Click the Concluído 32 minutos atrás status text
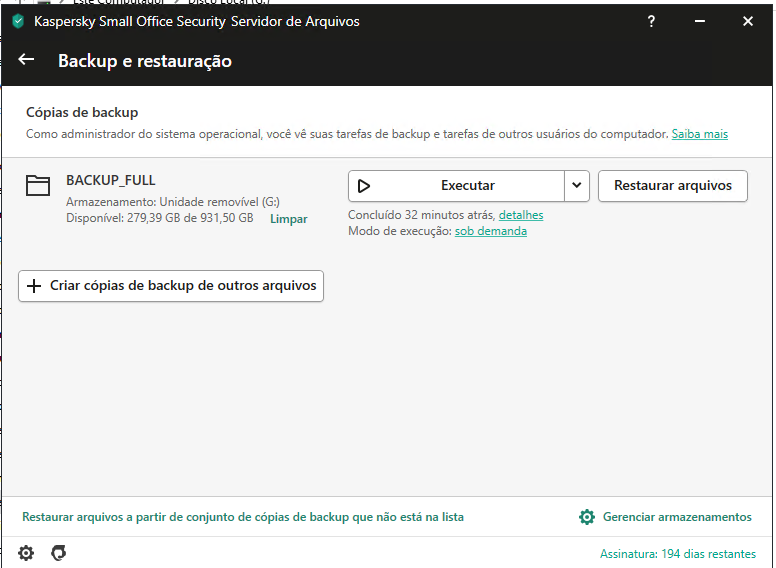 422,215
